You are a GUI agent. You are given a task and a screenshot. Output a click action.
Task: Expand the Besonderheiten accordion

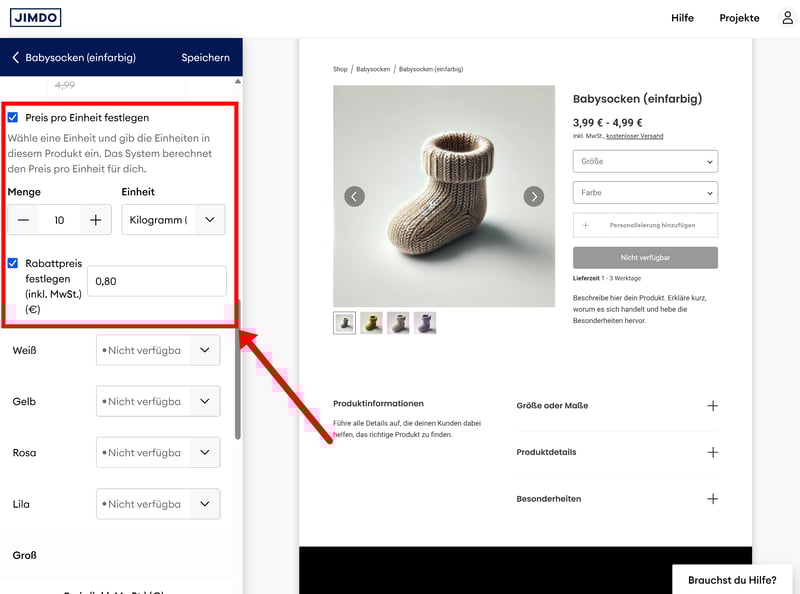point(712,498)
